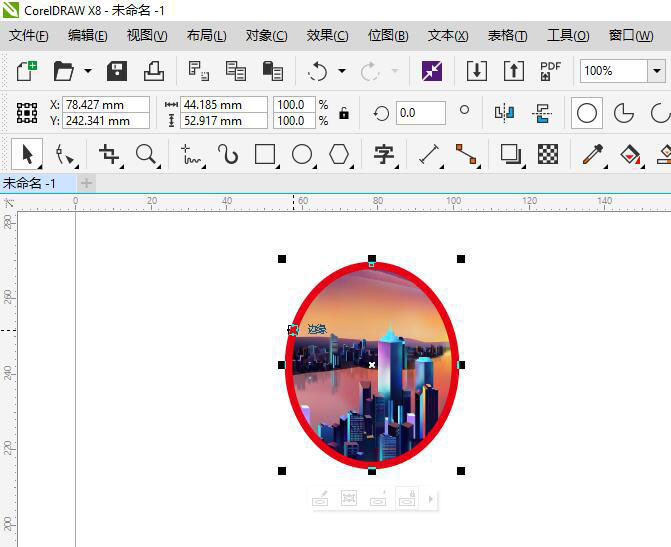
Task: Toggle the lock ratio padlock
Action: click(344, 113)
